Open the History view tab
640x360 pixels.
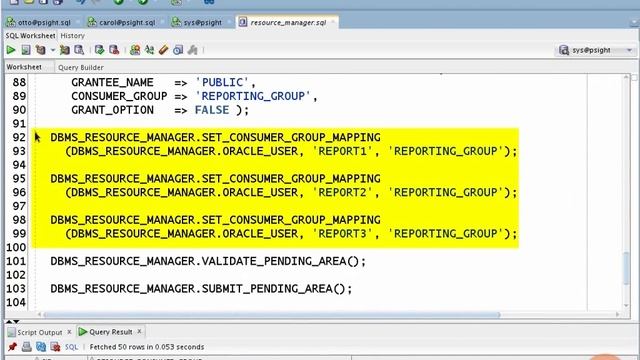pyautogui.click(x=72, y=36)
